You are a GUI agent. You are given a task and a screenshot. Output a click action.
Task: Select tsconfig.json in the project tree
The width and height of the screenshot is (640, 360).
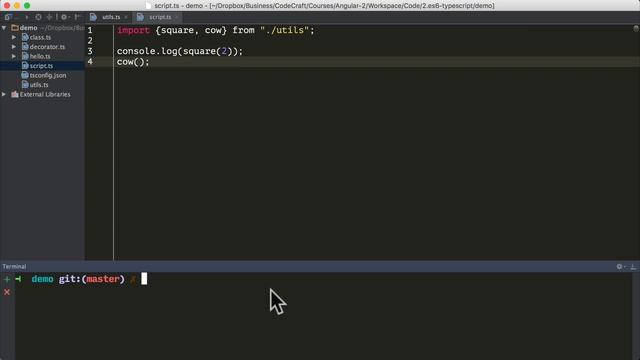48,75
